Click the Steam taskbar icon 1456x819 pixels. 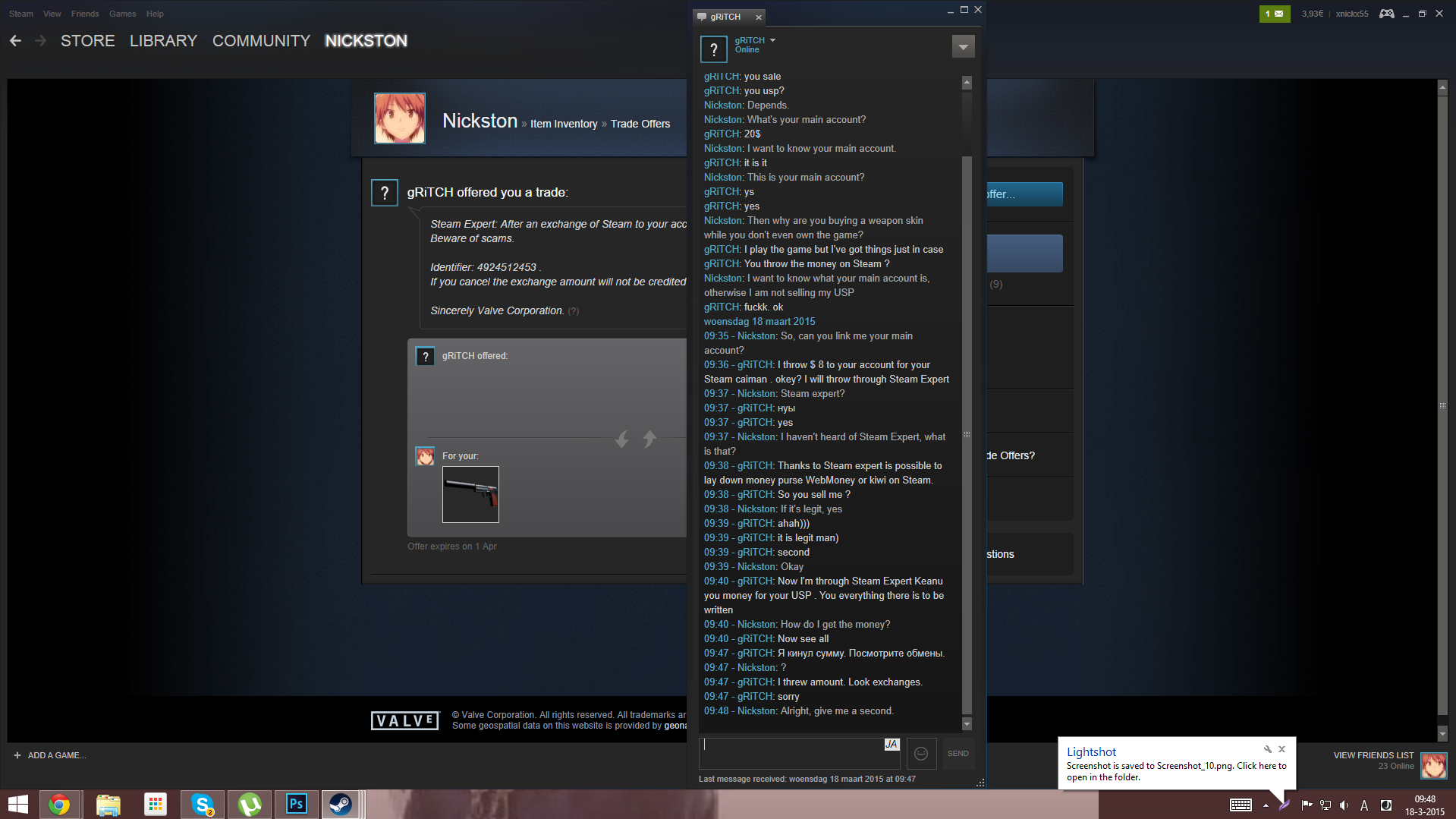(x=341, y=805)
